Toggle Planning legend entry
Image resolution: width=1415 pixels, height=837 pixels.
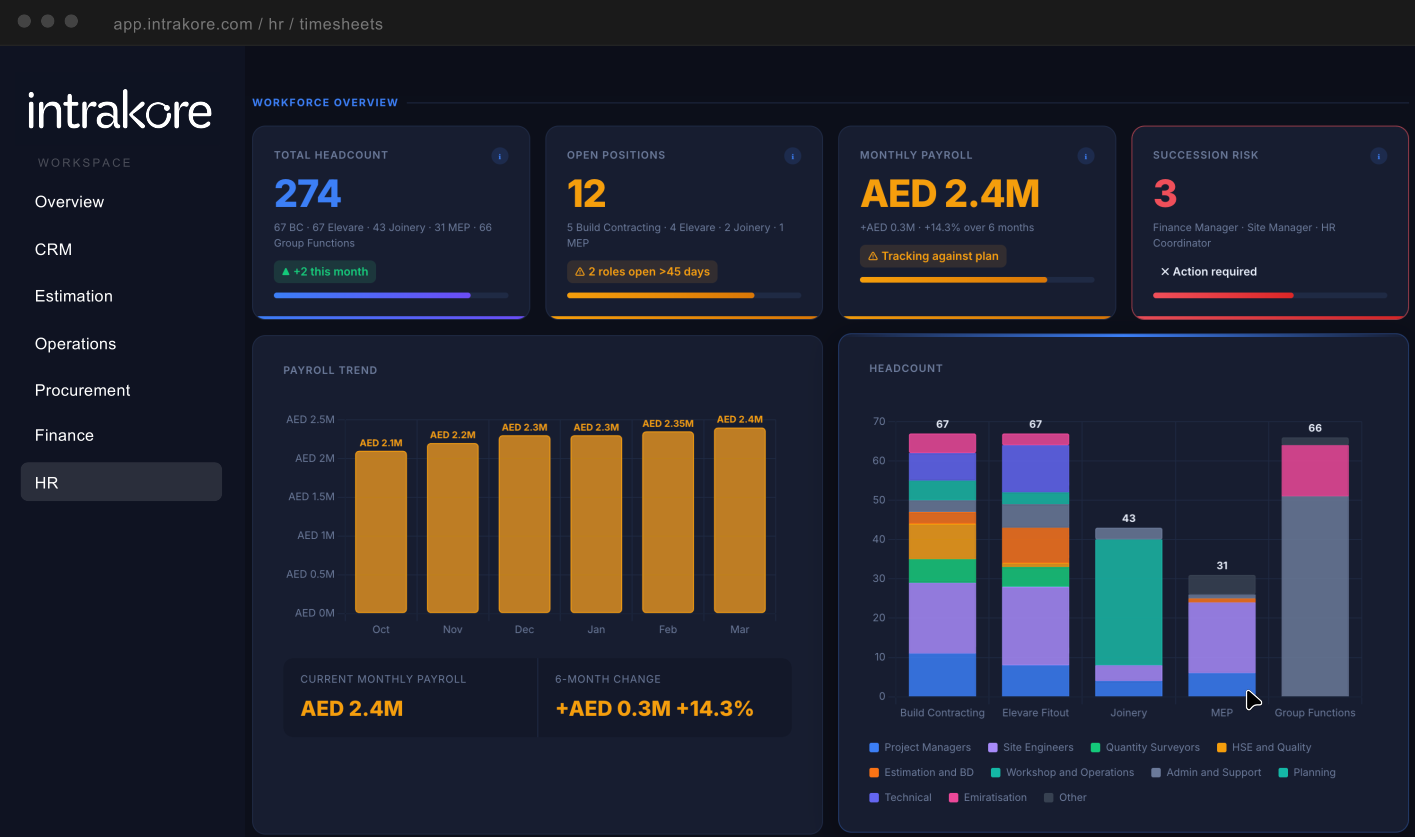click(x=1307, y=773)
